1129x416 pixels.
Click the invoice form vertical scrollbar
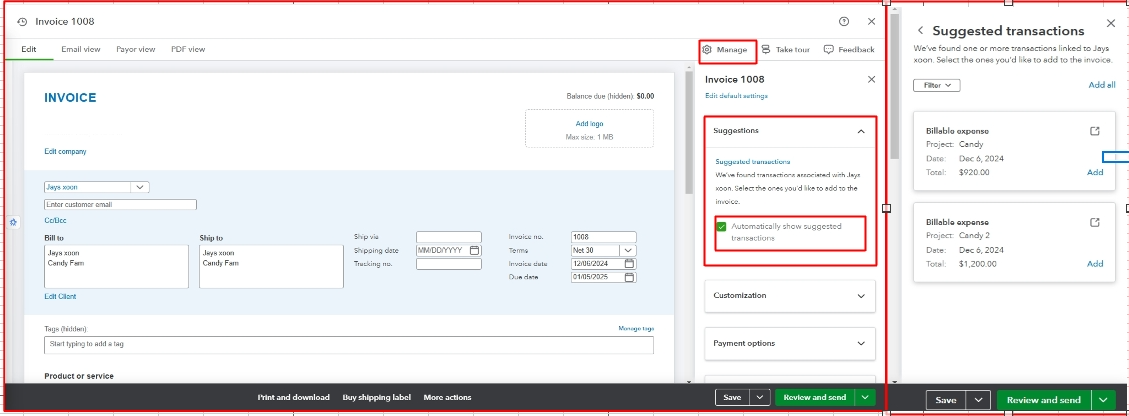688,133
